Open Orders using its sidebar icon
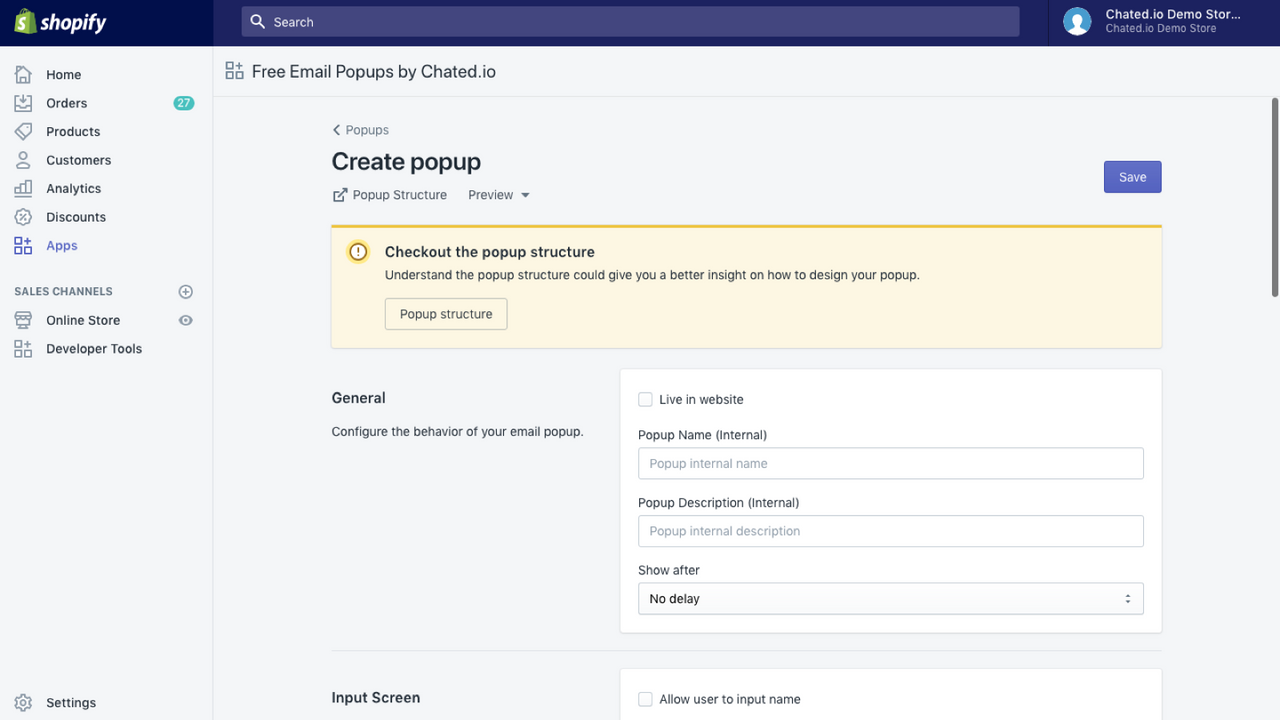 [x=22, y=102]
